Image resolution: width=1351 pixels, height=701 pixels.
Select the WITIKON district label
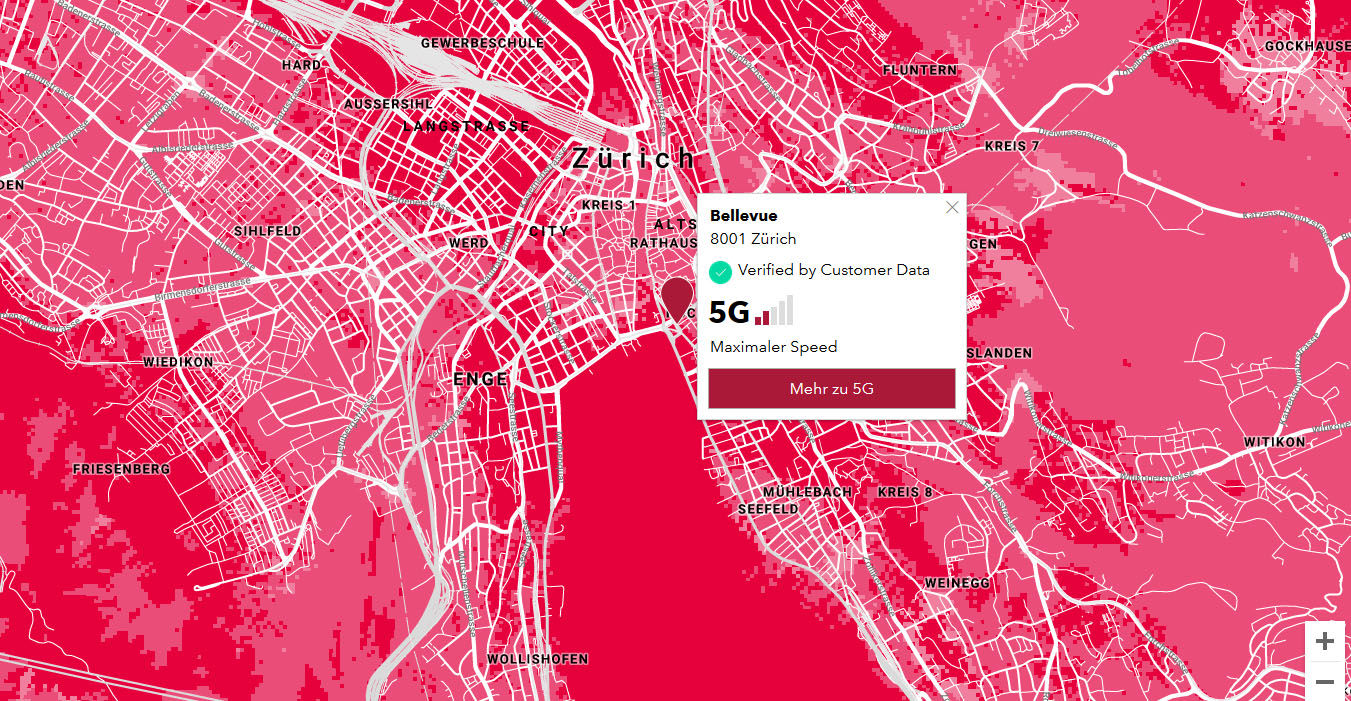point(1274,442)
